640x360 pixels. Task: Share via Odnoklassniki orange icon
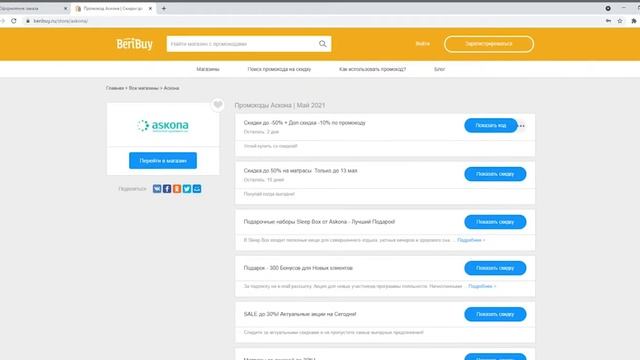click(177, 189)
